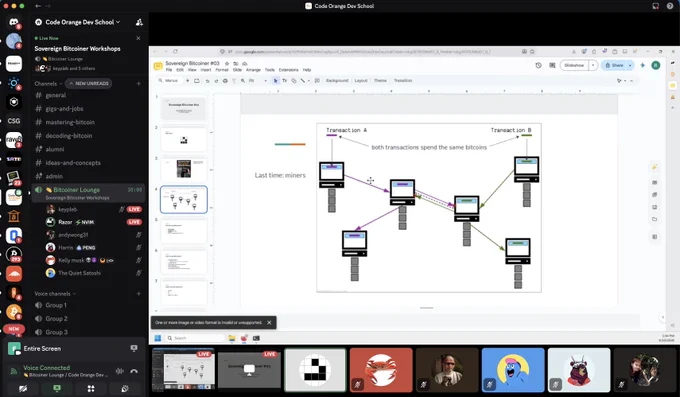Click Theme button in Slides toolbar
Viewport: 680px width, 397px height.
click(380, 81)
